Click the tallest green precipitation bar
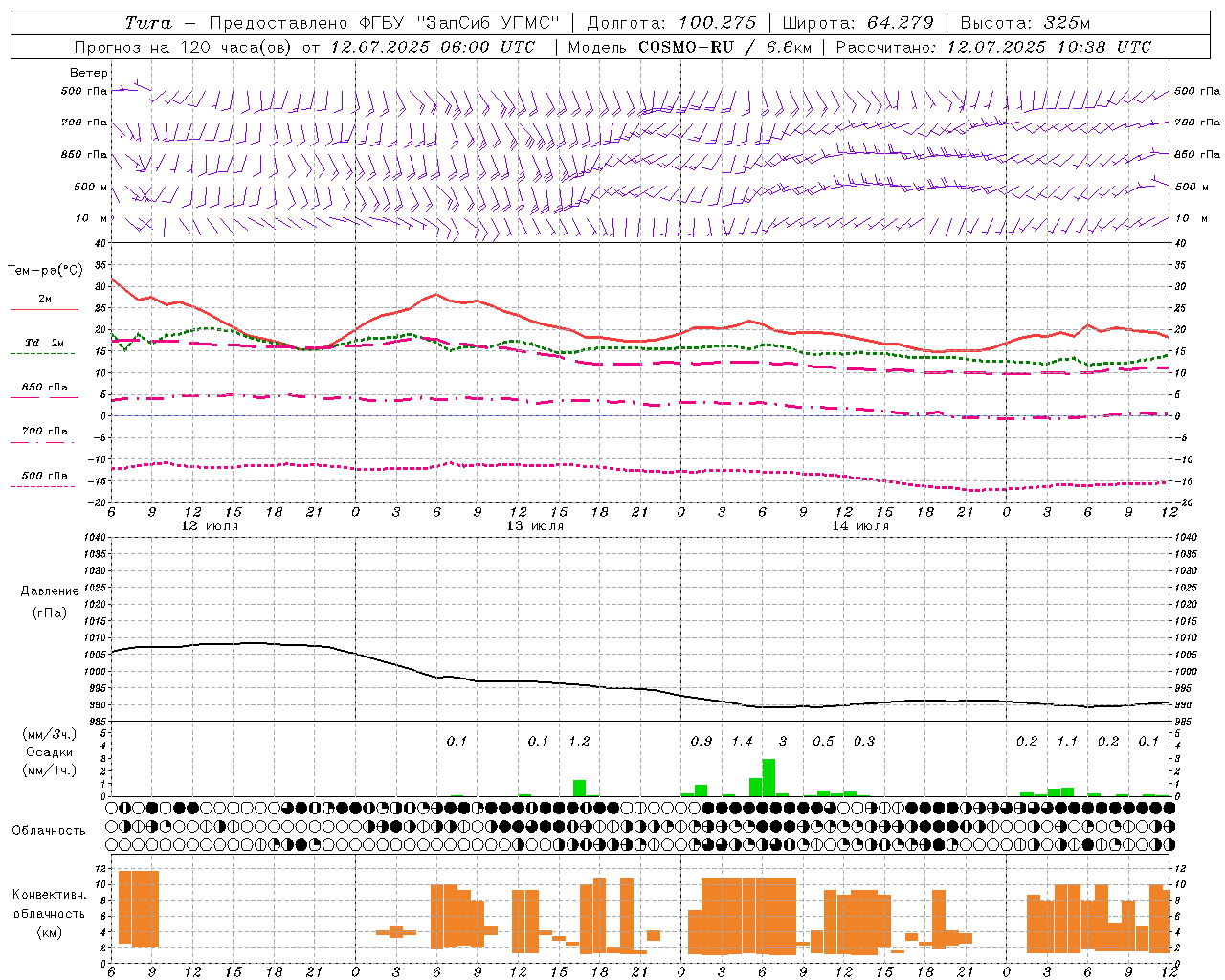Image resolution: width=1225 pixels, height=980 pixels. pos(768,777)
